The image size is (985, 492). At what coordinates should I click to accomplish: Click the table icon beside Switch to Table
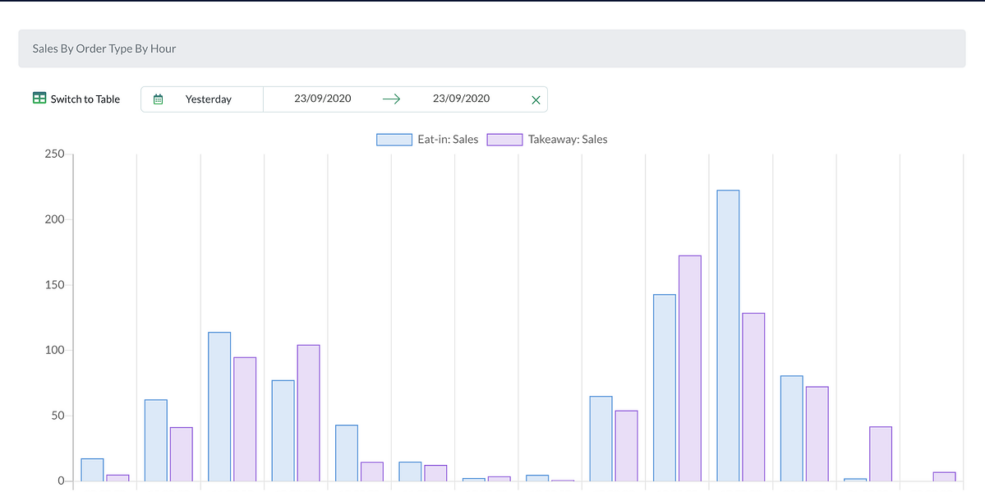point(39,98)
